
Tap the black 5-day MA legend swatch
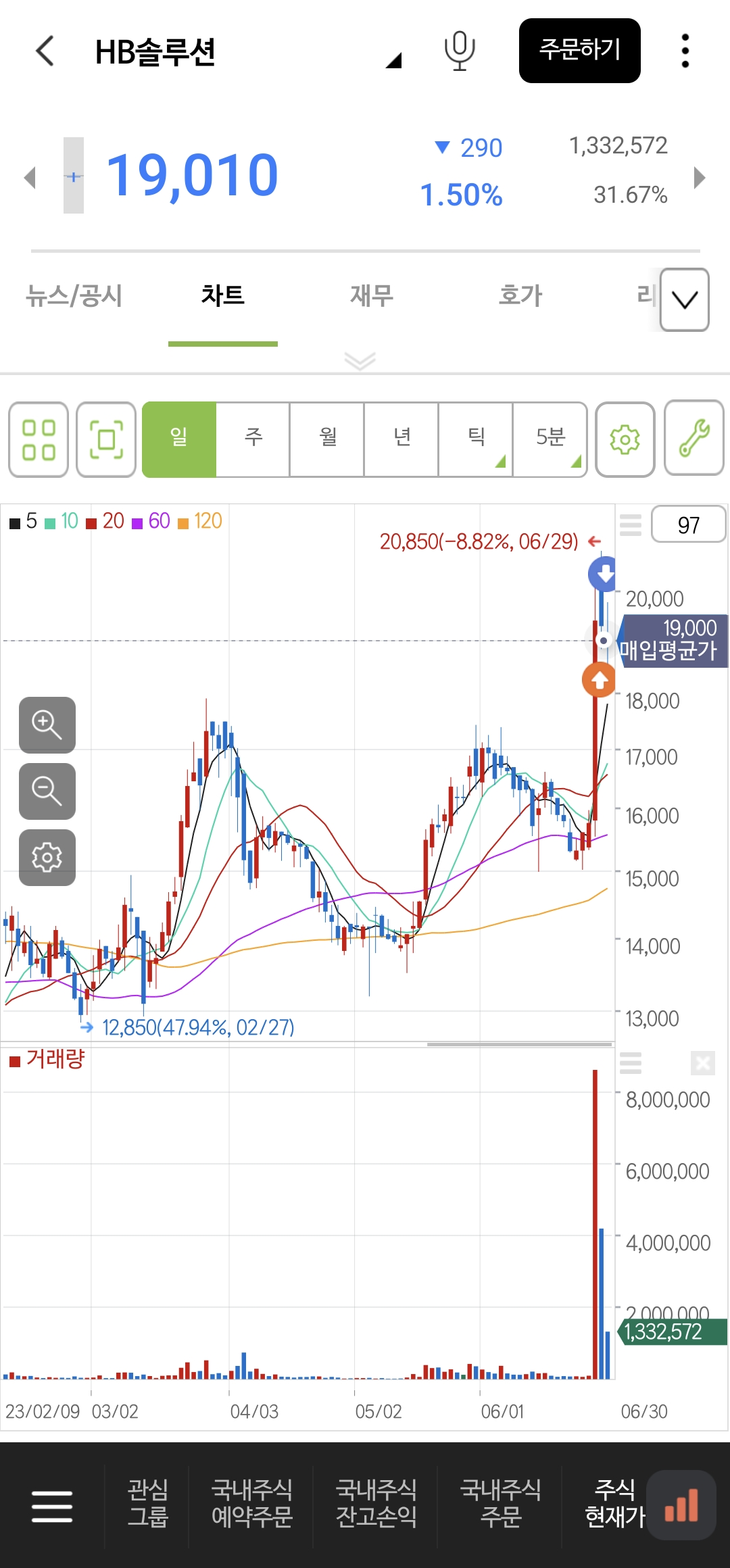point(14,523)
